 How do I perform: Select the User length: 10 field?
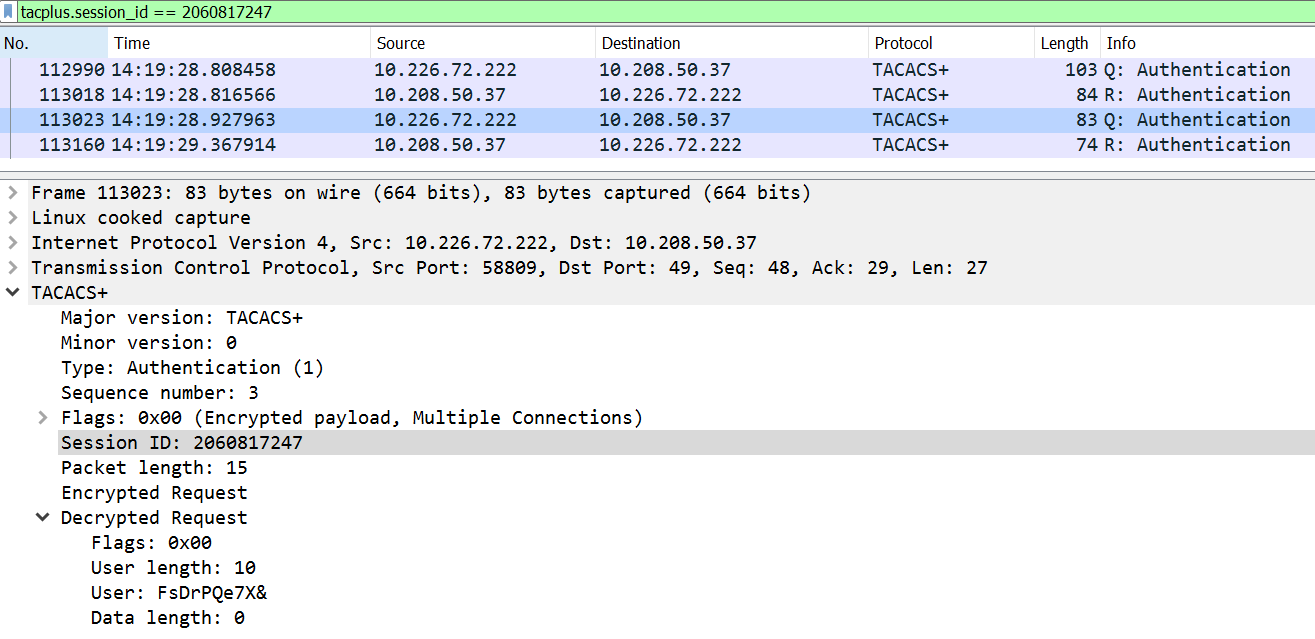click(173, 567)
